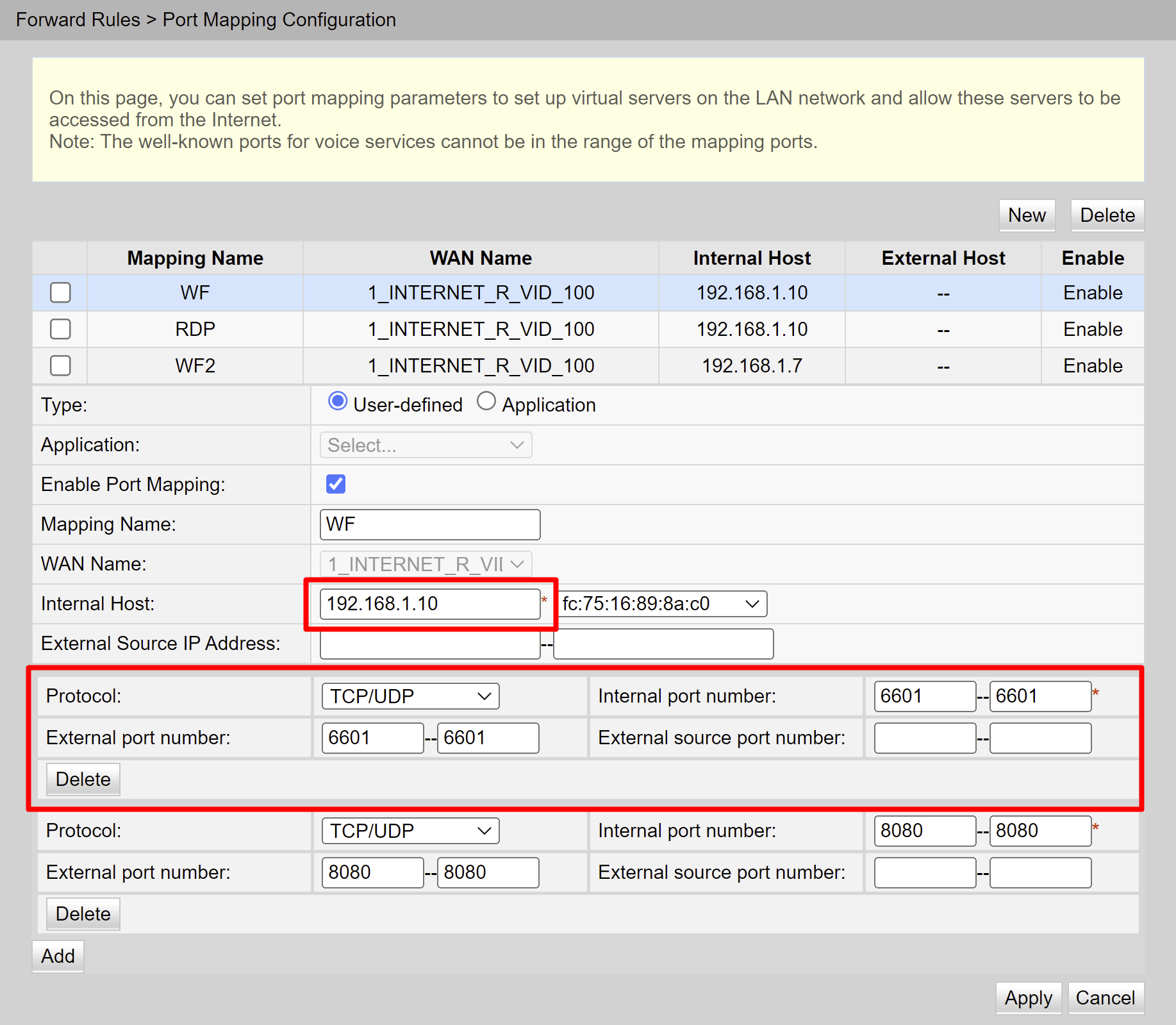Expand the MAC address dropdown beside Internal Host

(663, 604)
